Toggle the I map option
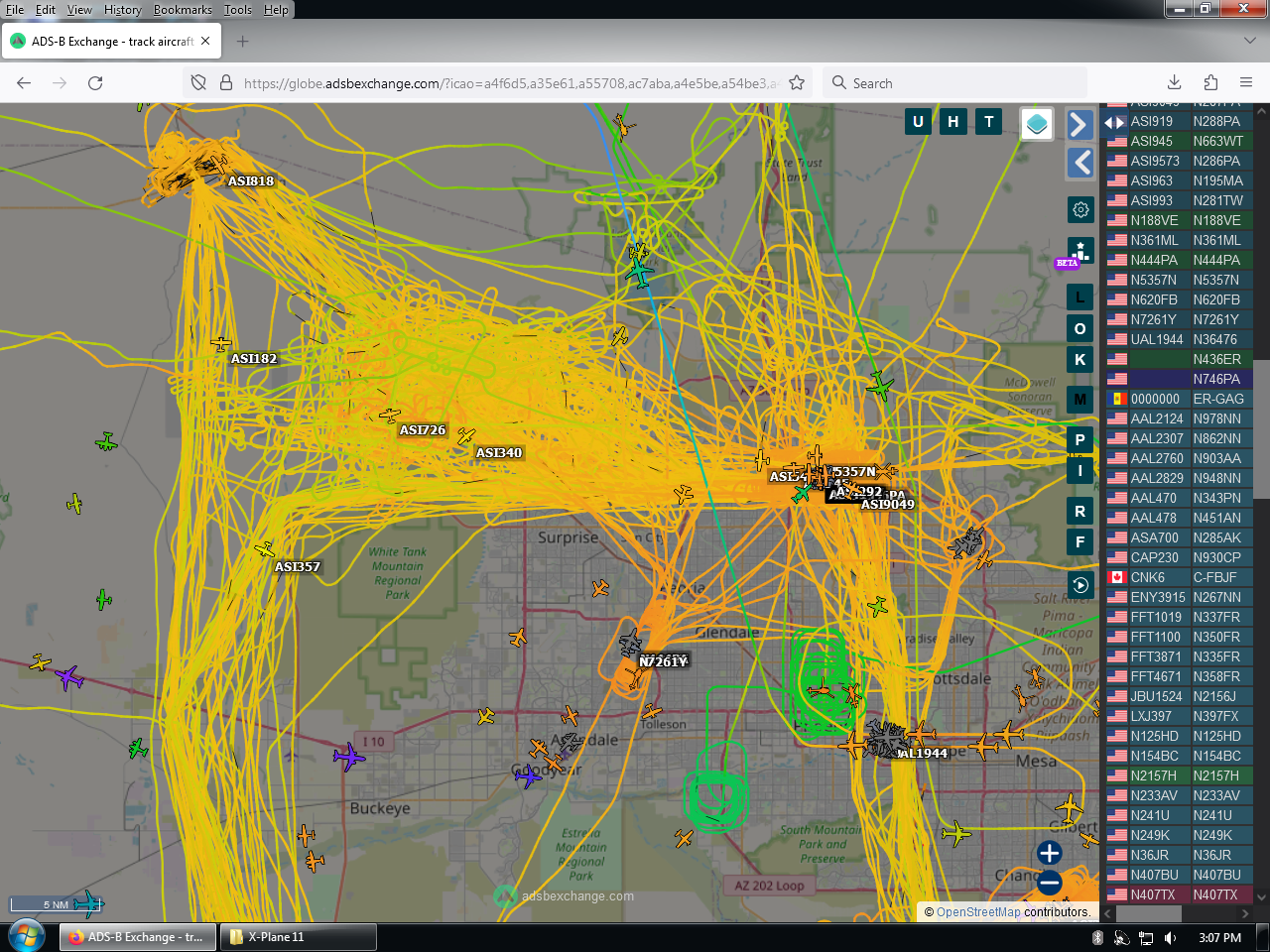This screenshot has width=1270, height=952. pos(1080,471)
